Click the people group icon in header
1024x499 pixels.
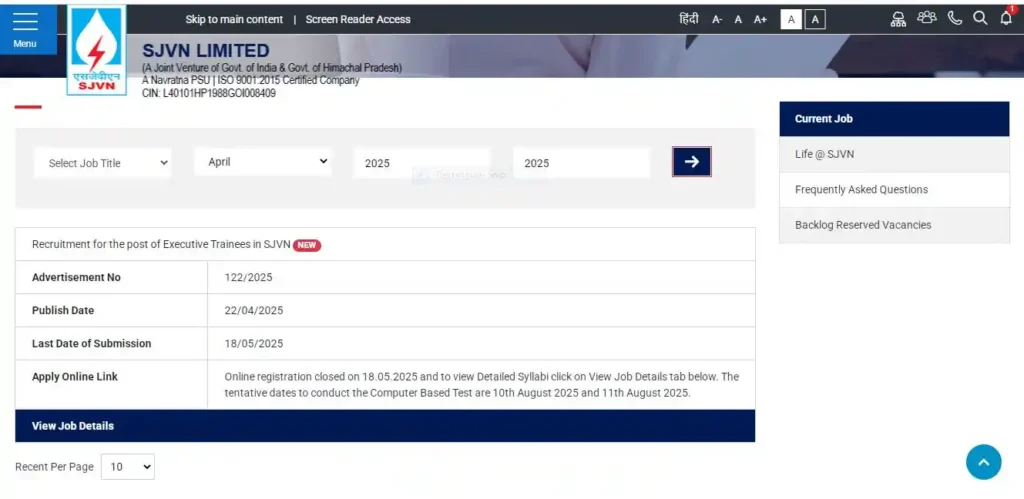click(x=927, y=18)
